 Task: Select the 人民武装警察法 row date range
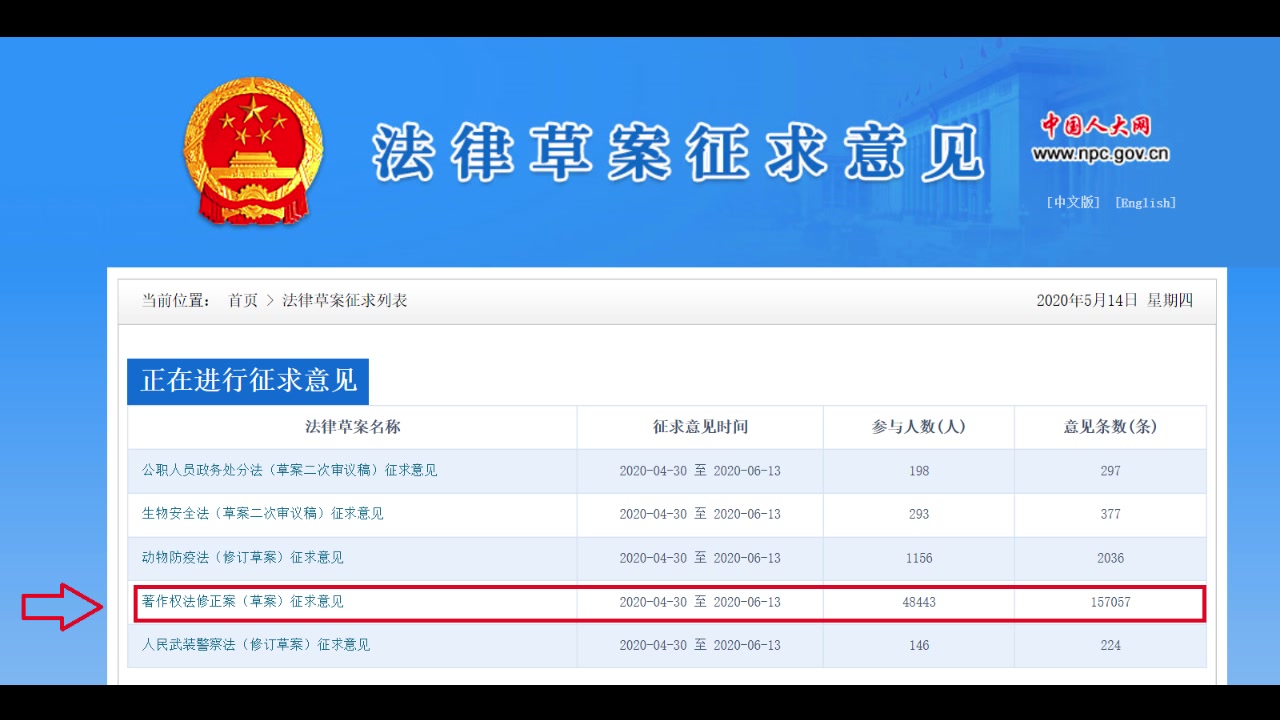pos(700,645)
